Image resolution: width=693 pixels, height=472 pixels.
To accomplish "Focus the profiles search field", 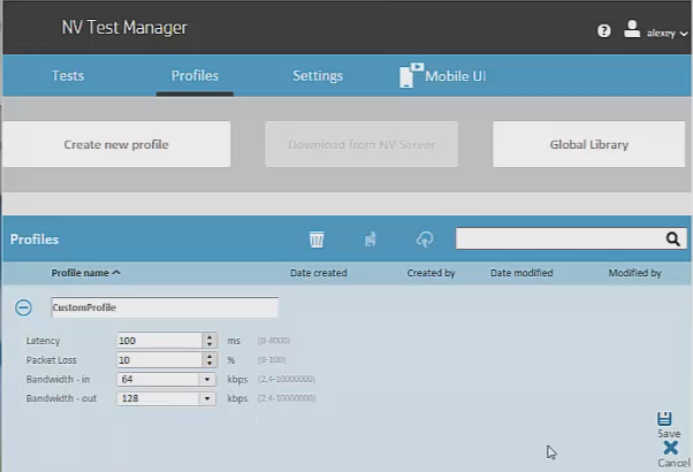I will tap(560, 239).
